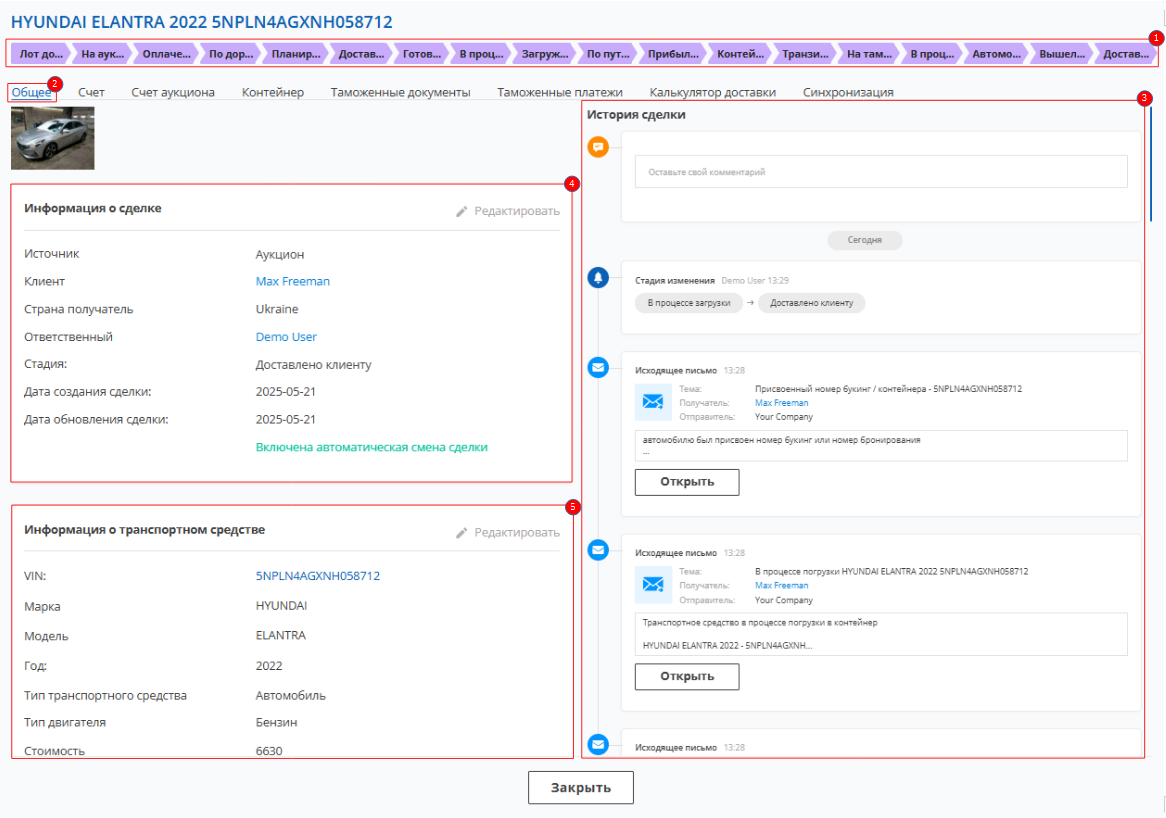The image size is (1166, 818).
Task: Switch to the Синхронизация tab
Action: (848, 92)
